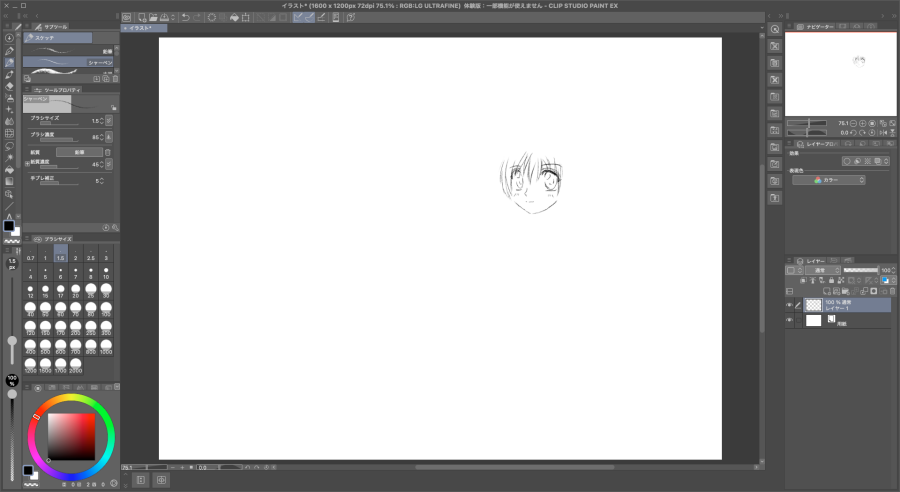Select the Eraser tool in the toolbar

(x=9, y=86)
